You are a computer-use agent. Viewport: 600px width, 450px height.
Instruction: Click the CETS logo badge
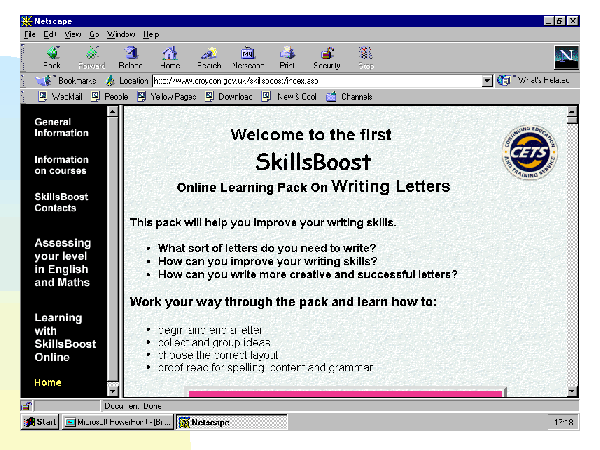530,150
